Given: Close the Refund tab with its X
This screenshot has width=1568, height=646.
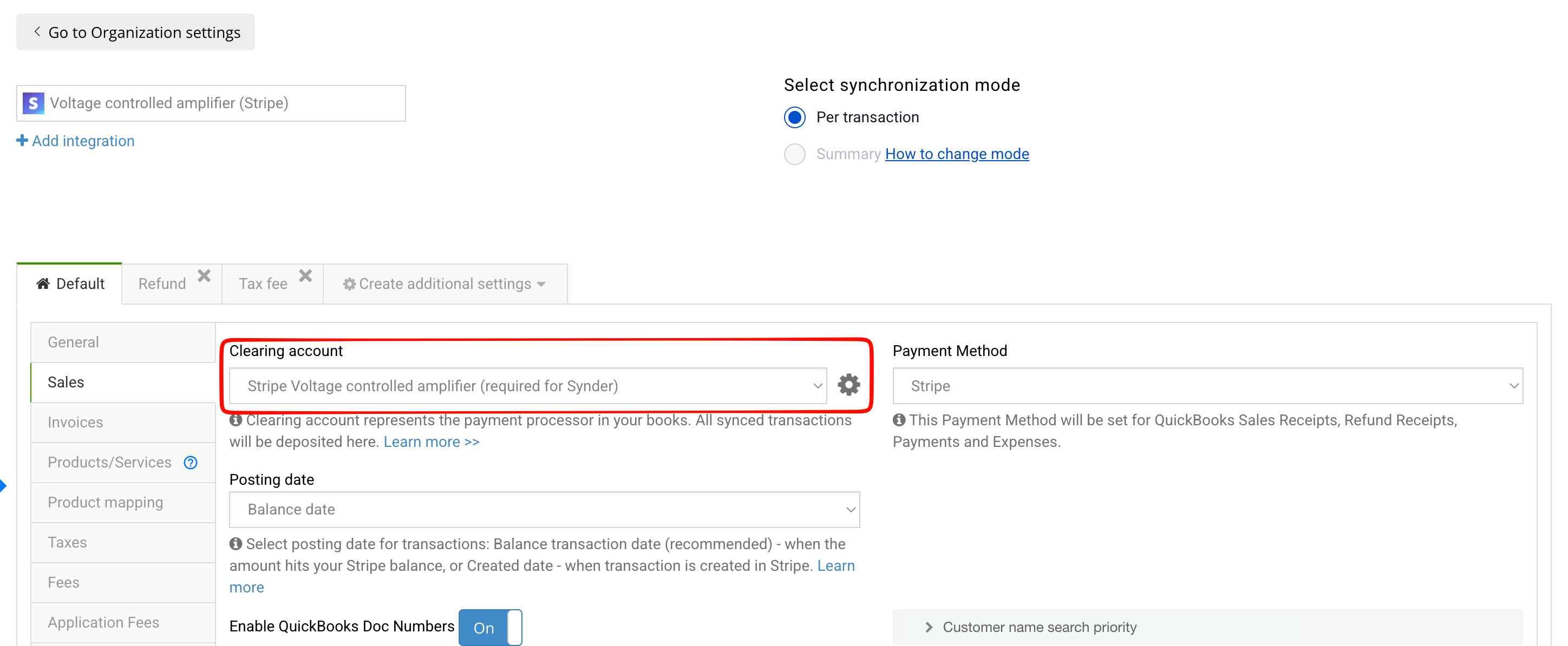Looking at the screenshot, I should [204, 276].
